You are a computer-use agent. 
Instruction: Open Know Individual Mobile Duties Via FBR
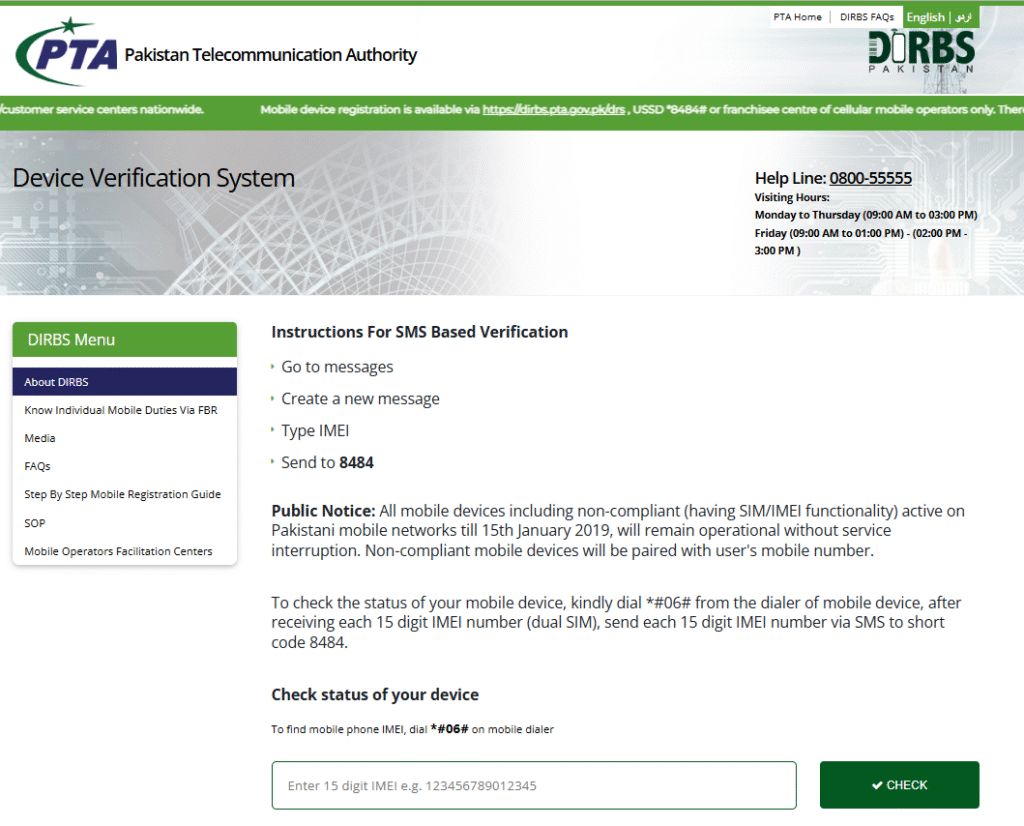pyautogui.click(x=120, y=410)
